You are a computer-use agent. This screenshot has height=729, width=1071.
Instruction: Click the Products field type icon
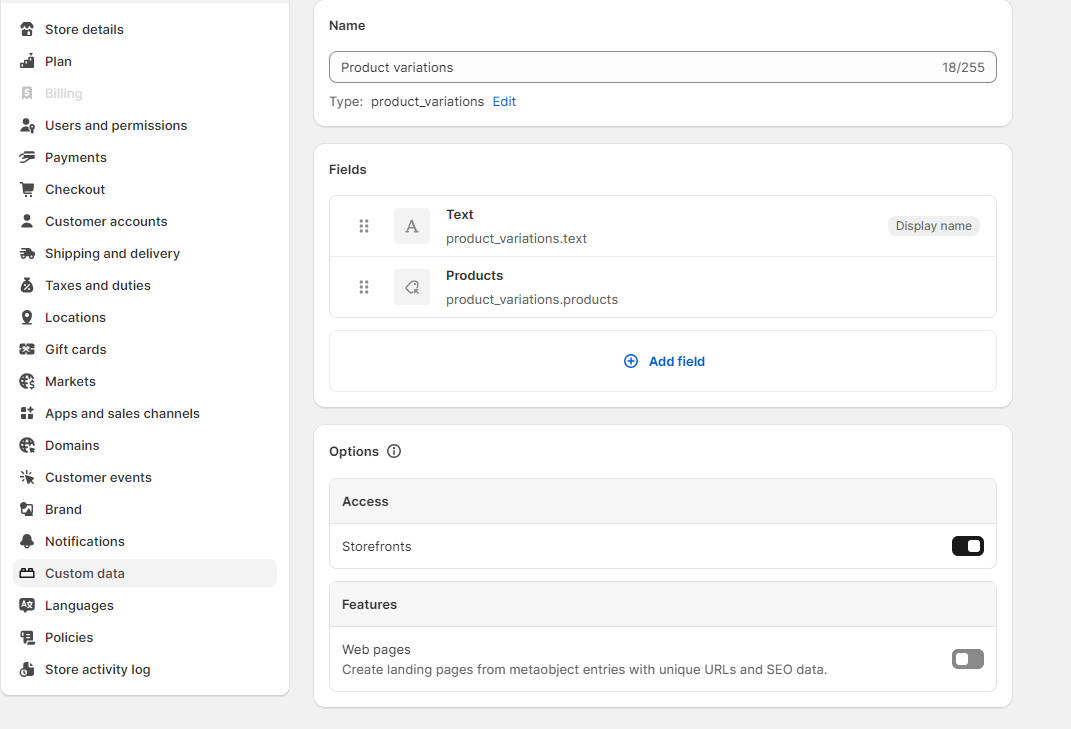point(412,287)
